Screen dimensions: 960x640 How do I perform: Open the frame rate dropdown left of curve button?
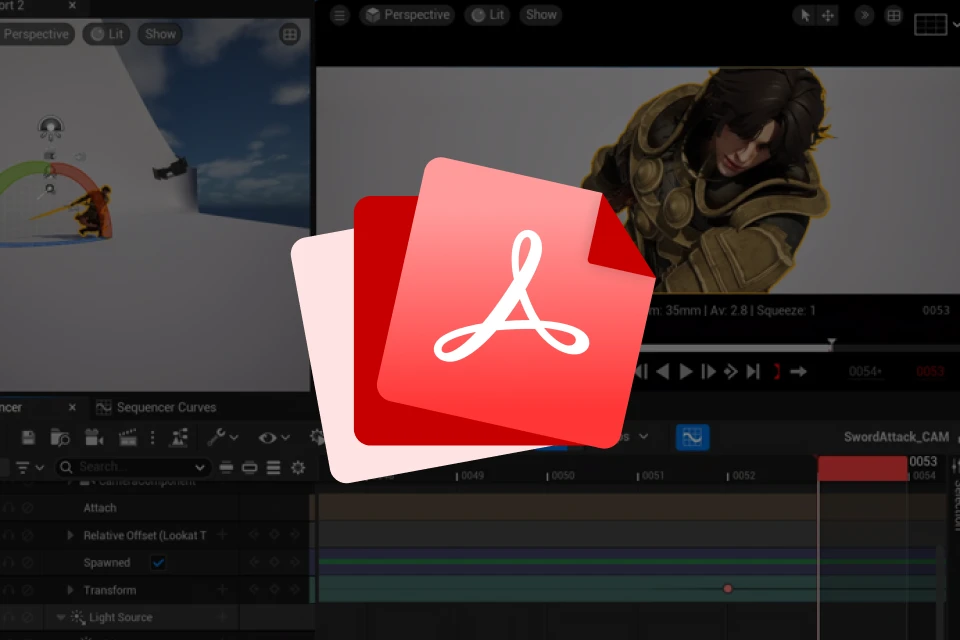pos(643,437)
